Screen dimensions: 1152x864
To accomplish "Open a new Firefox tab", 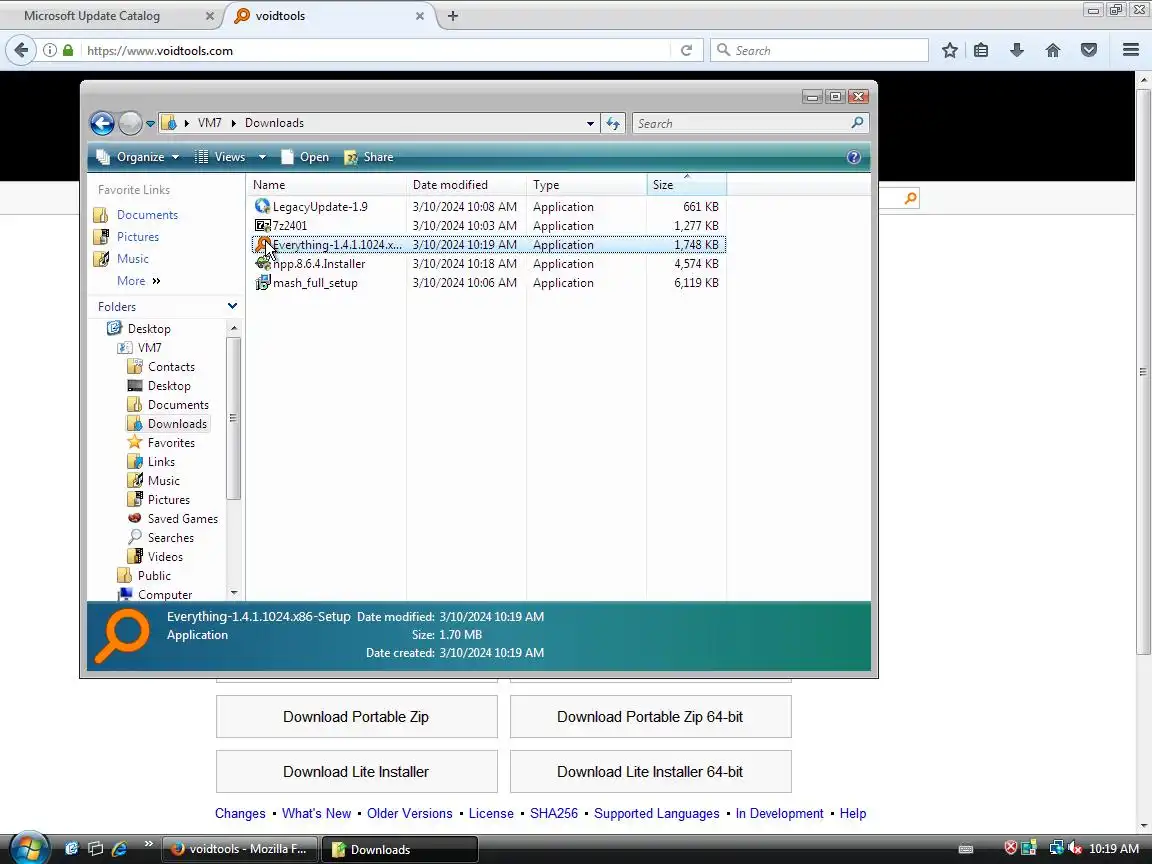I will [x=453, y=15].
